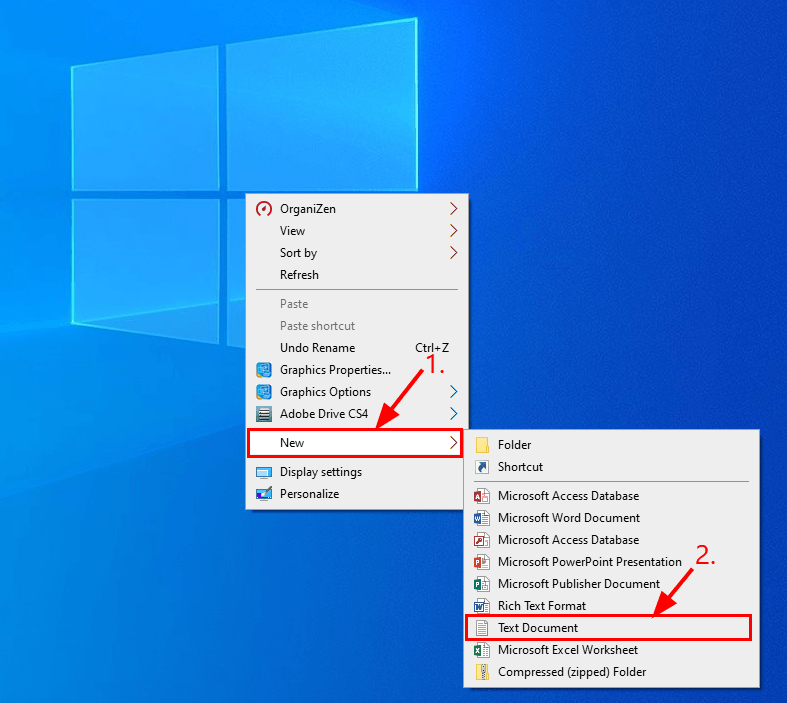This screenshot has width=787, height=703.
Task: Click the Shortcut icon in the New submenu
Action: tap(482, 467)
